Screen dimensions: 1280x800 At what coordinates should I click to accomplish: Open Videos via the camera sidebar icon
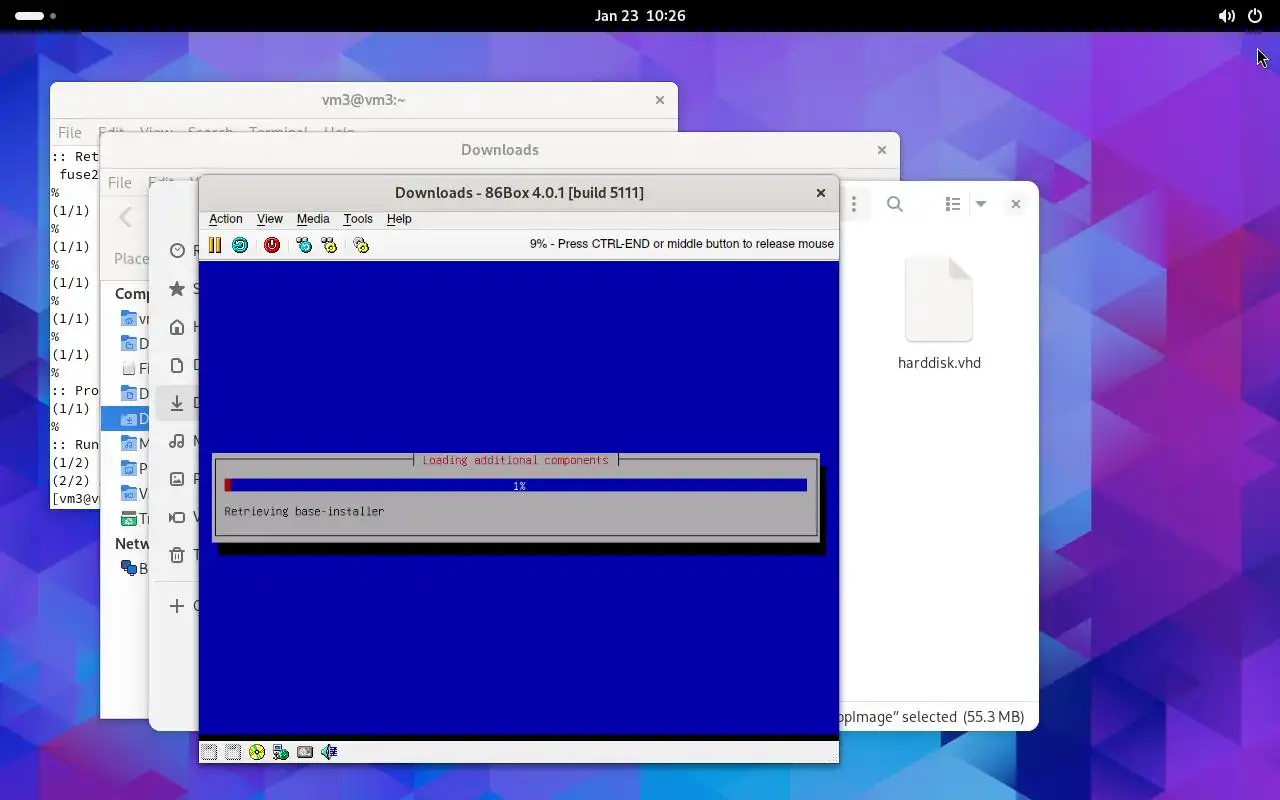tap(177, 517)
